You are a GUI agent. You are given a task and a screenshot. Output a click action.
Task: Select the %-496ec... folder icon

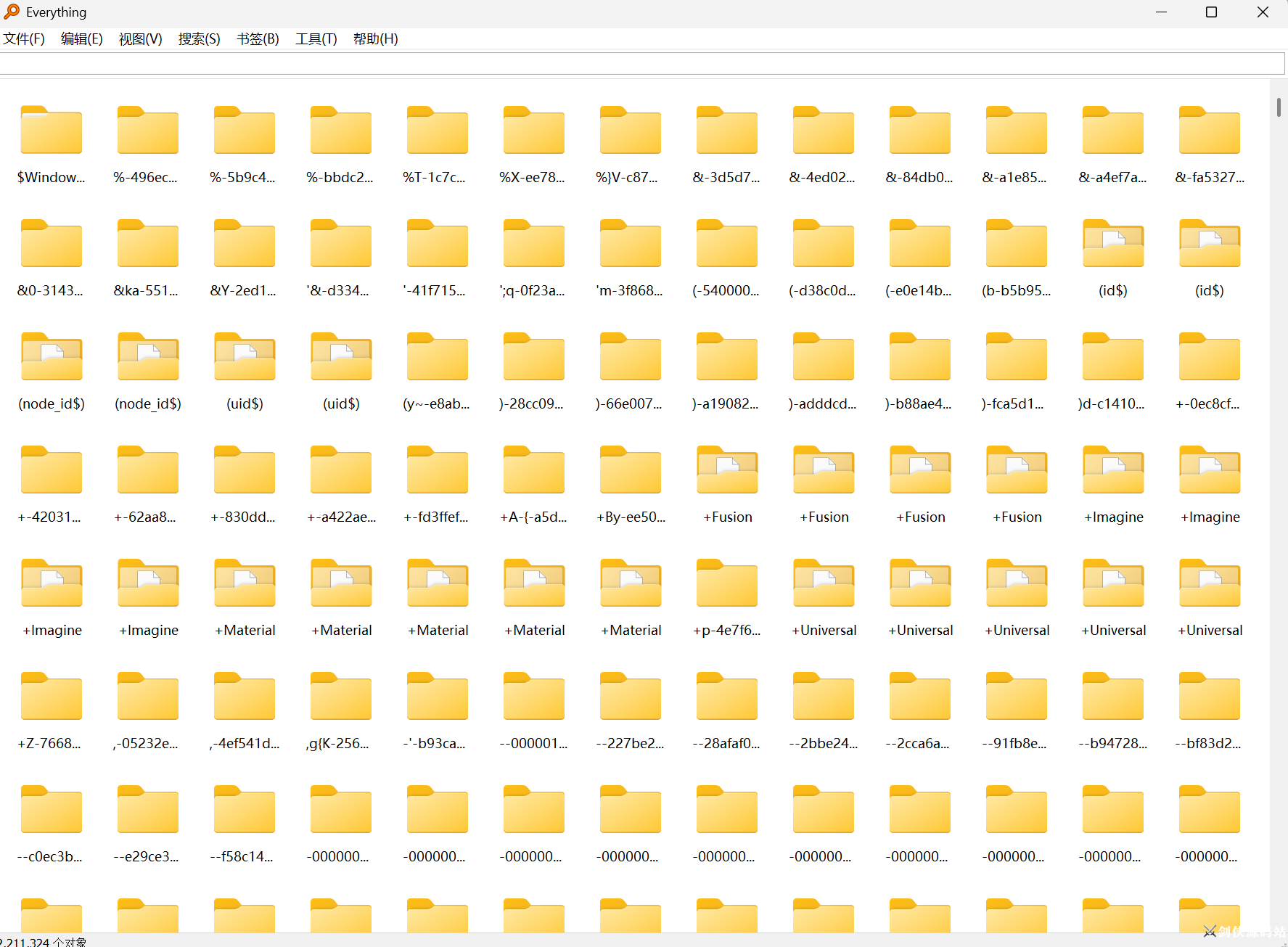click(148, 131)
